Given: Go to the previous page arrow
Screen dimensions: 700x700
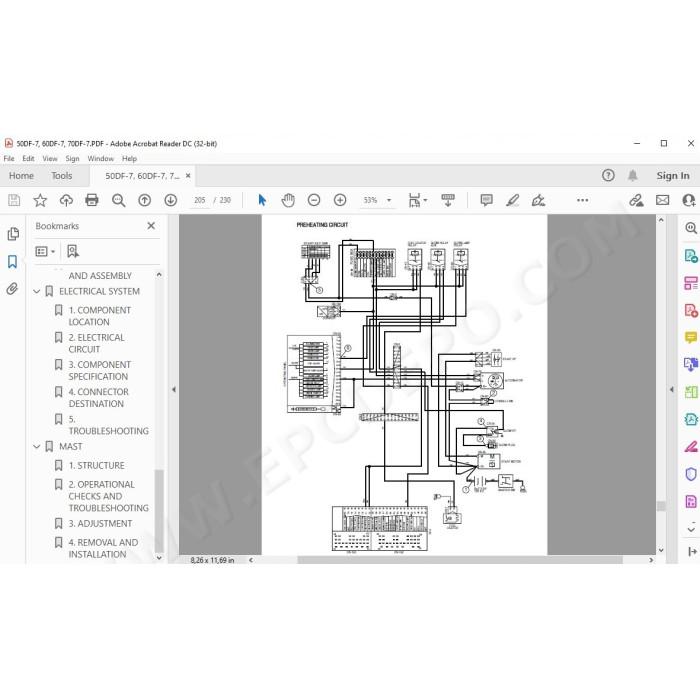Looking at the screenshot, I should tap(144, 200).
